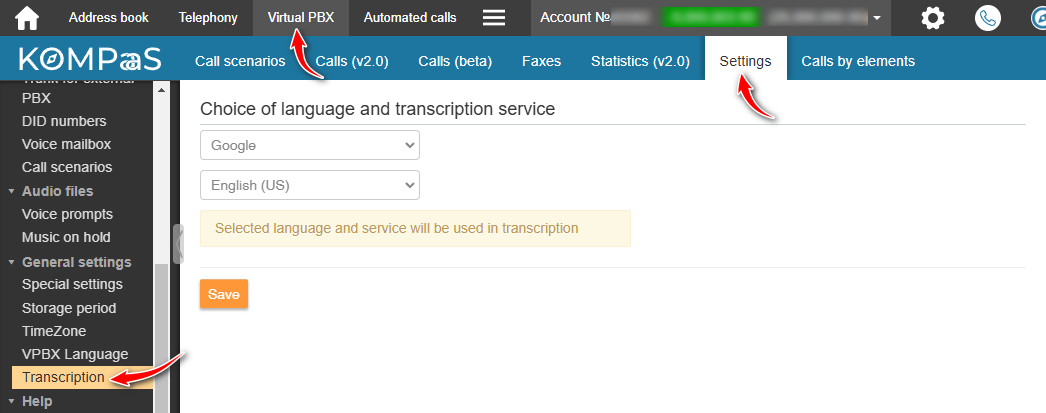Open the Home icon in top bar
This screenshot has height=413, width=1046.
coord(27,18)
